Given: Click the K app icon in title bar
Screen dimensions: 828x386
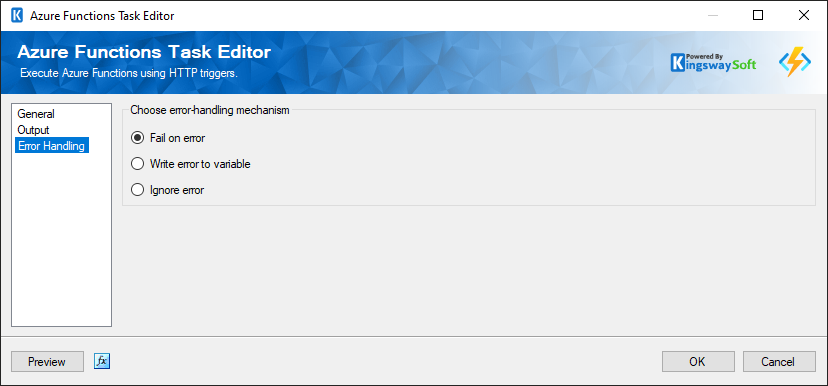Looking at the screenshot, I should click(17, 15).
